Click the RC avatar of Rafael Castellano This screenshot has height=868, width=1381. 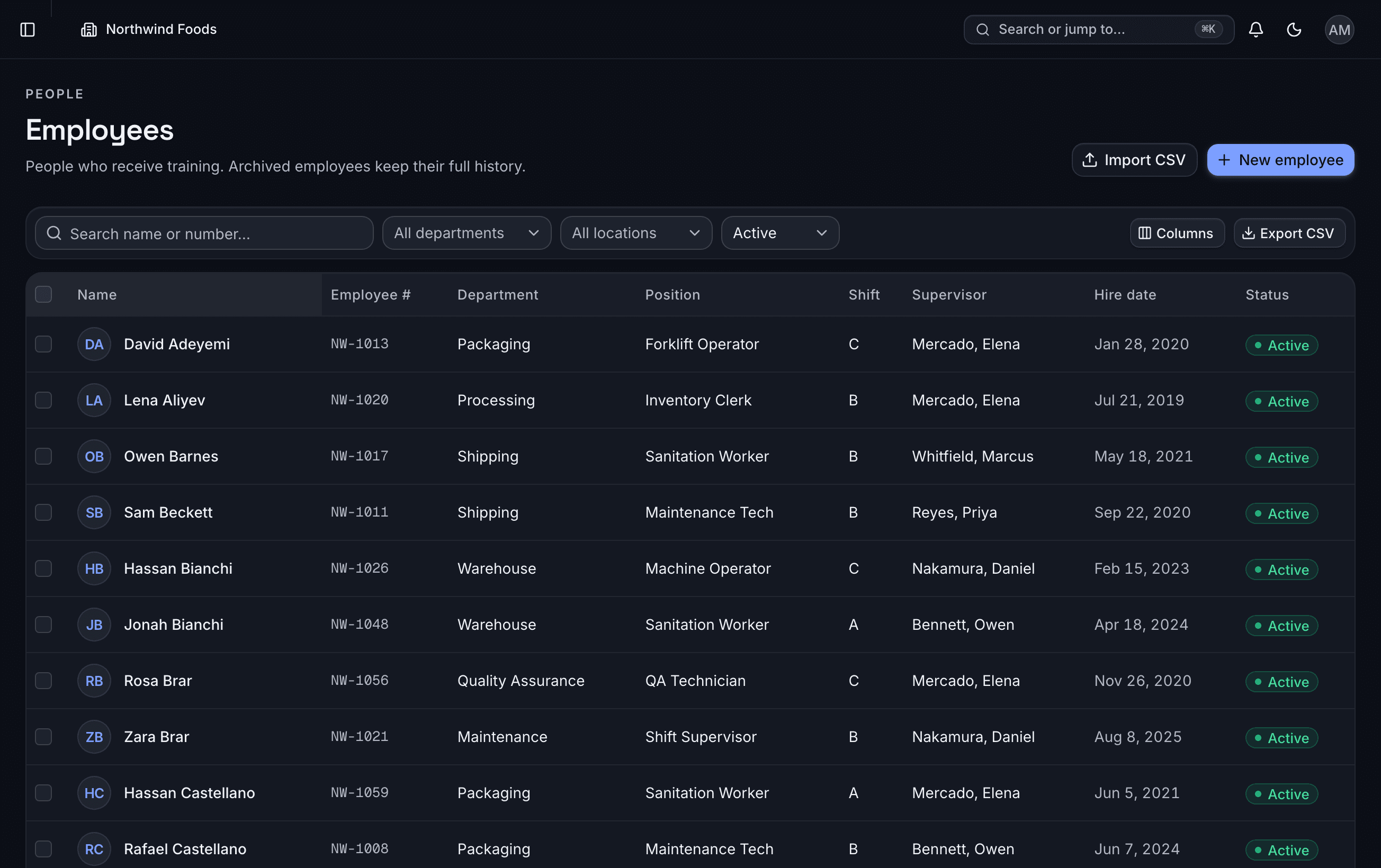pyautogui.click(x=94, y=849)
